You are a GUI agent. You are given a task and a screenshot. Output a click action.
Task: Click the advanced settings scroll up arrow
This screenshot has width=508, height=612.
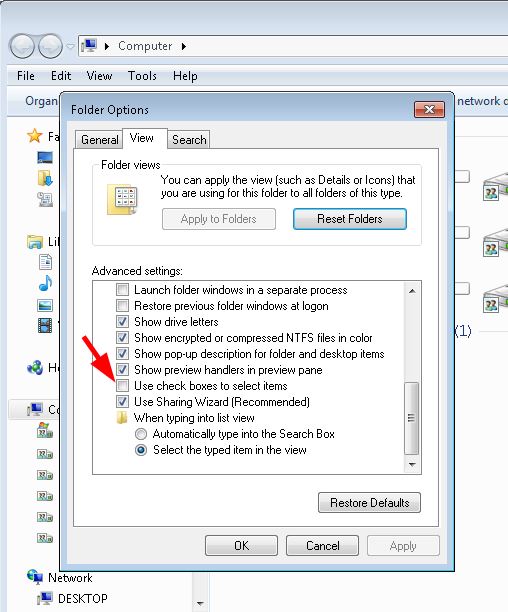pyautogui.click(x=412, y=291)
